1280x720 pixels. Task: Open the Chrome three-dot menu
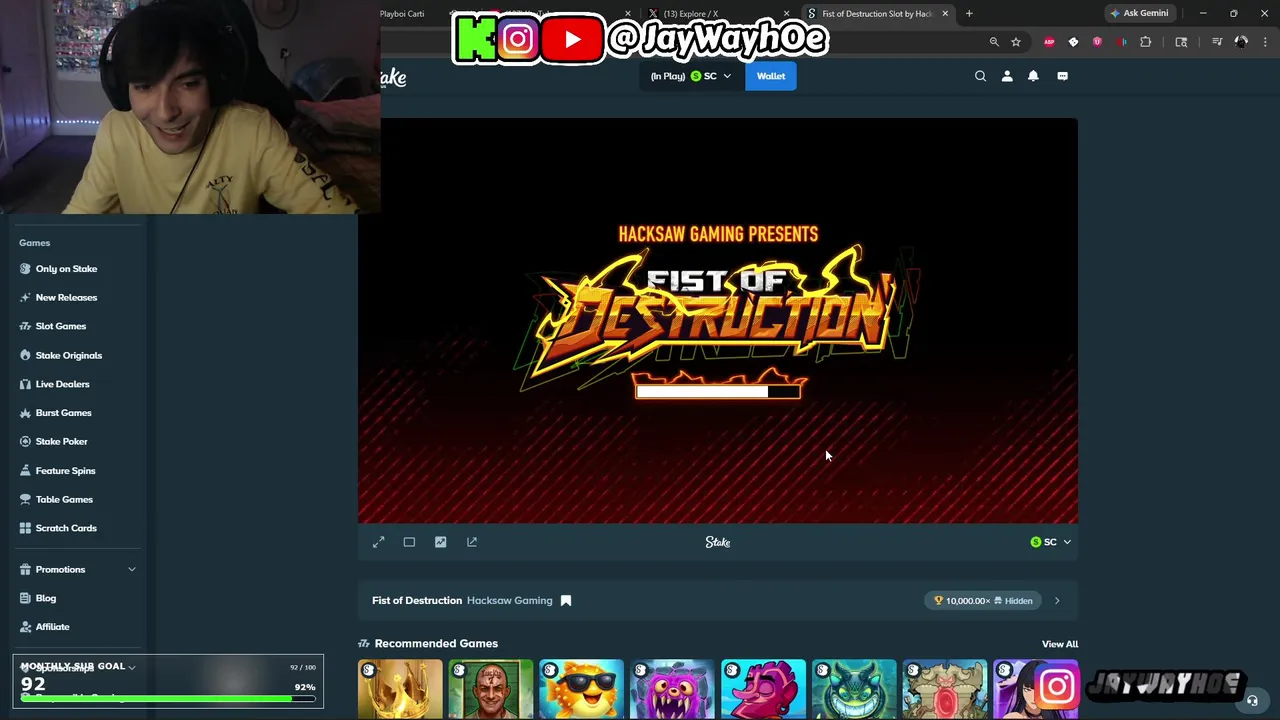coord(1265,42)
